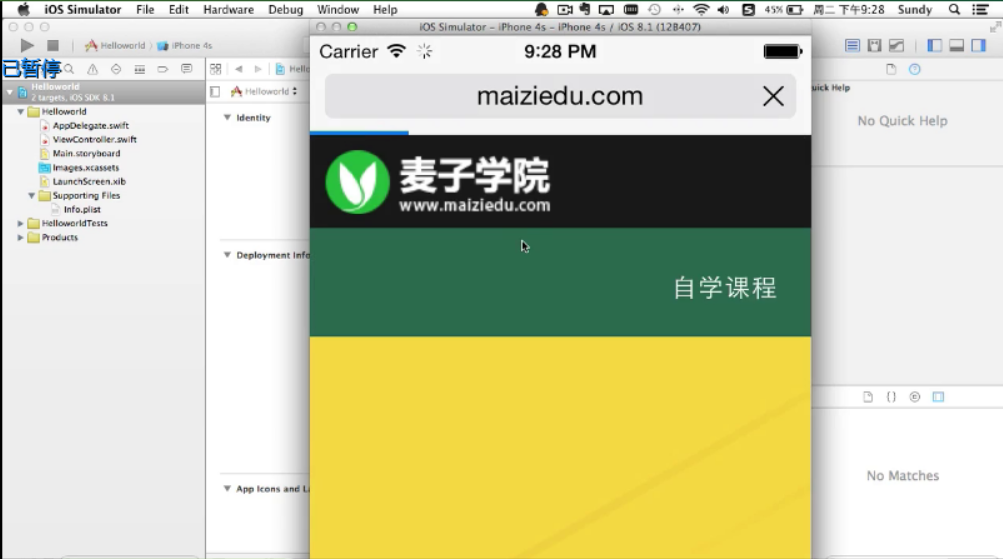Open the Helloworld scheme selector
1003x559 pixels.
[x=115, y=45]
